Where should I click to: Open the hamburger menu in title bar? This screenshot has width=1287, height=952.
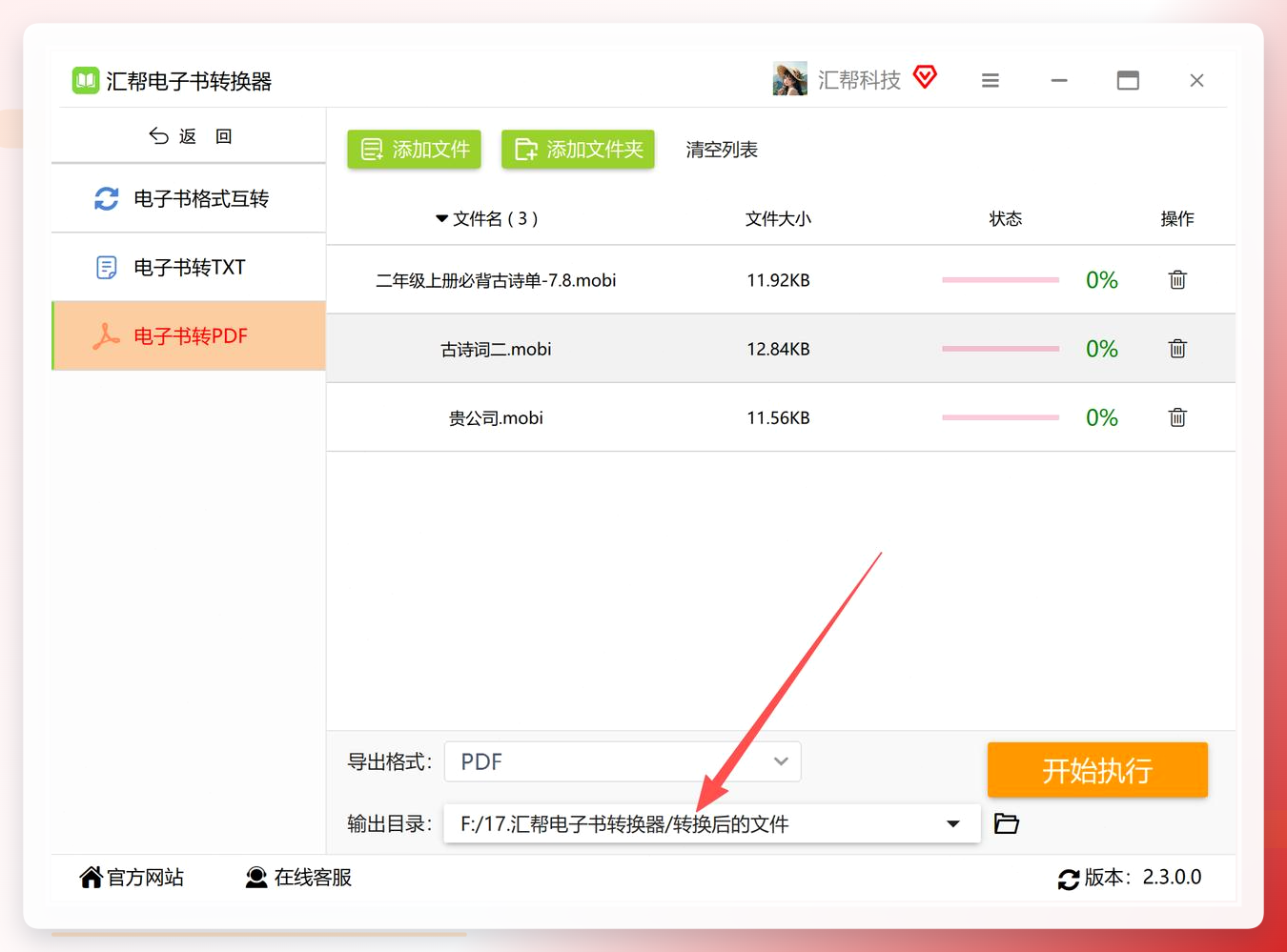tap(991, 81)
